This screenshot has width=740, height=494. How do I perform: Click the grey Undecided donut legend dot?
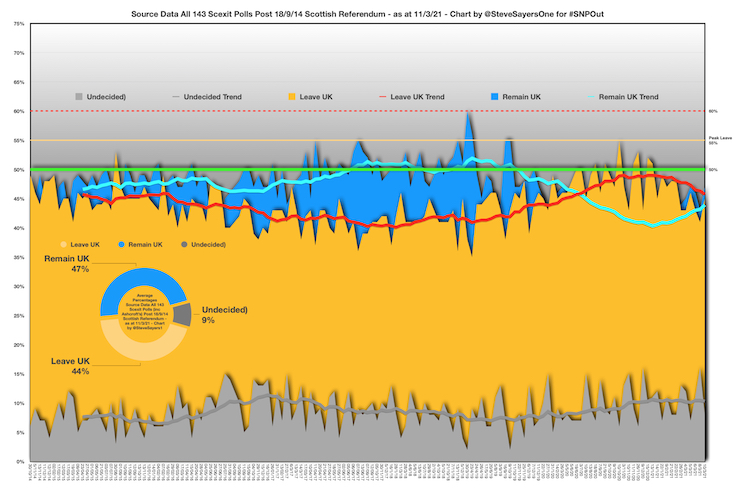(185, 244)
